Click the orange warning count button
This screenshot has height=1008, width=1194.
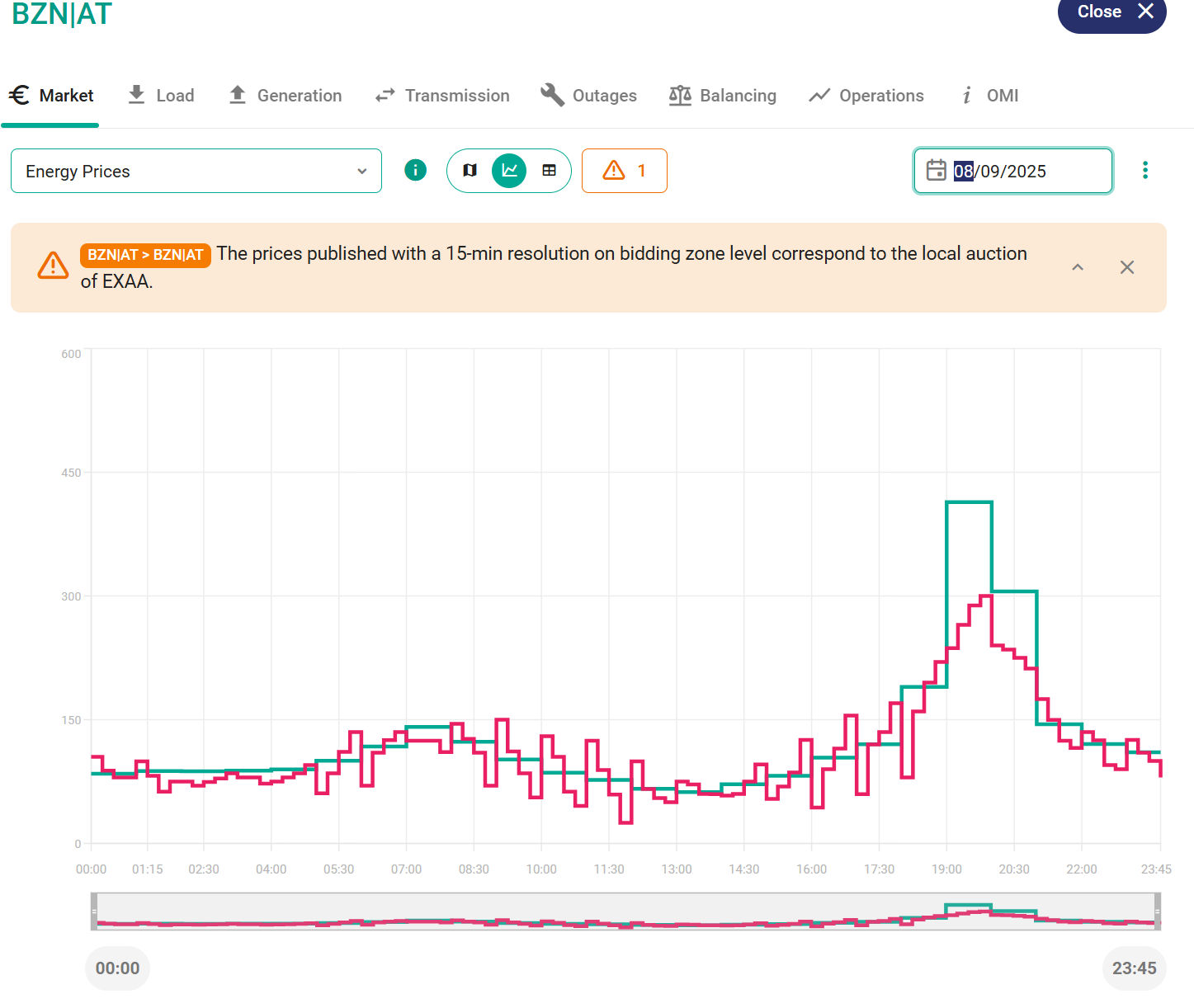coord(624,171)
